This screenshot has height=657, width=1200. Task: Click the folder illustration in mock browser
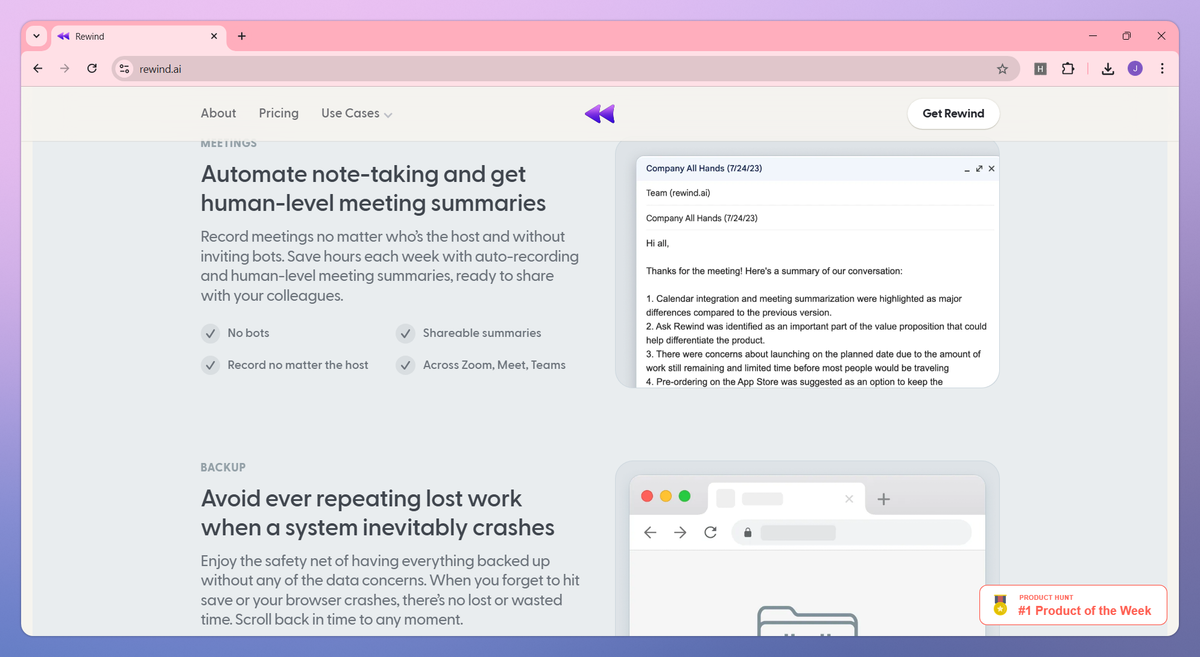click(808, 620)
